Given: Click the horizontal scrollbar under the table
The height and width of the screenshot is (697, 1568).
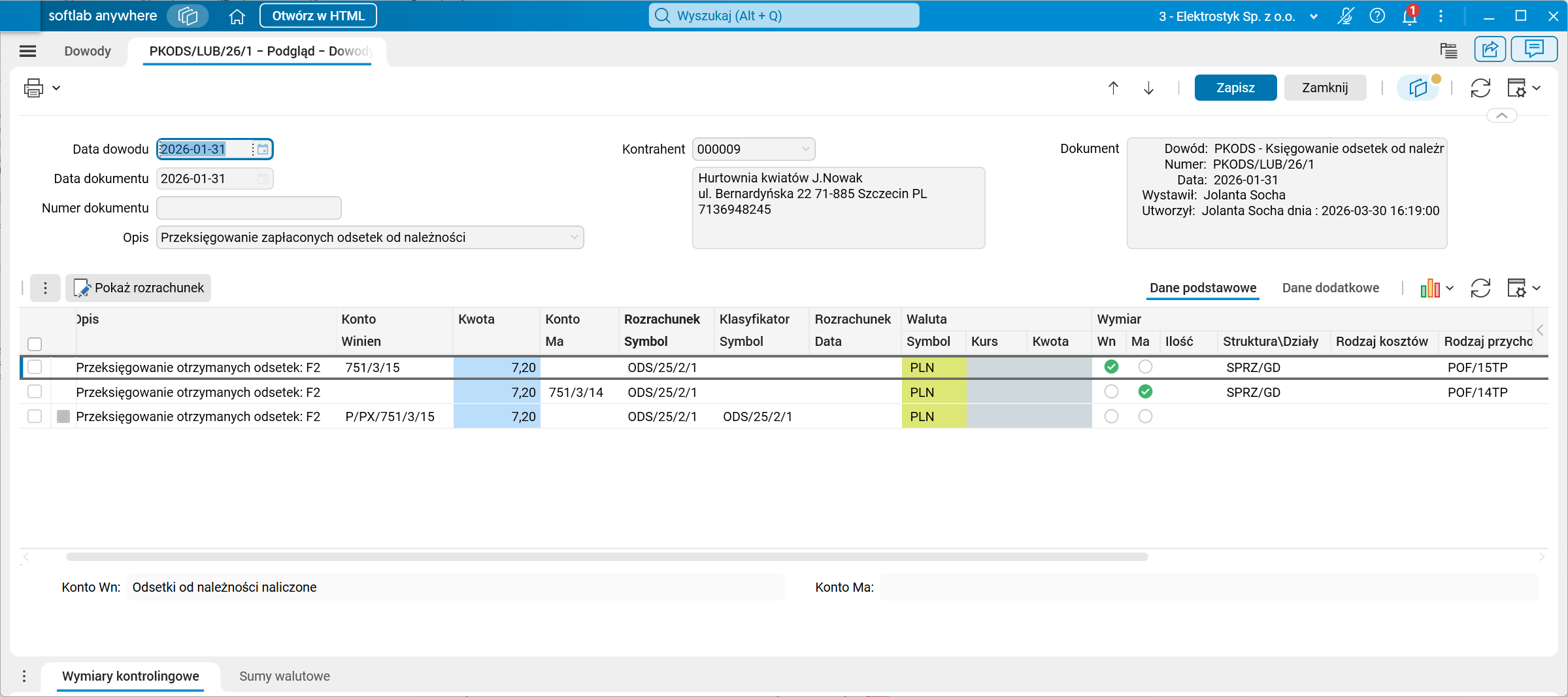Looking at the screenshot, I should pos(607,557).
